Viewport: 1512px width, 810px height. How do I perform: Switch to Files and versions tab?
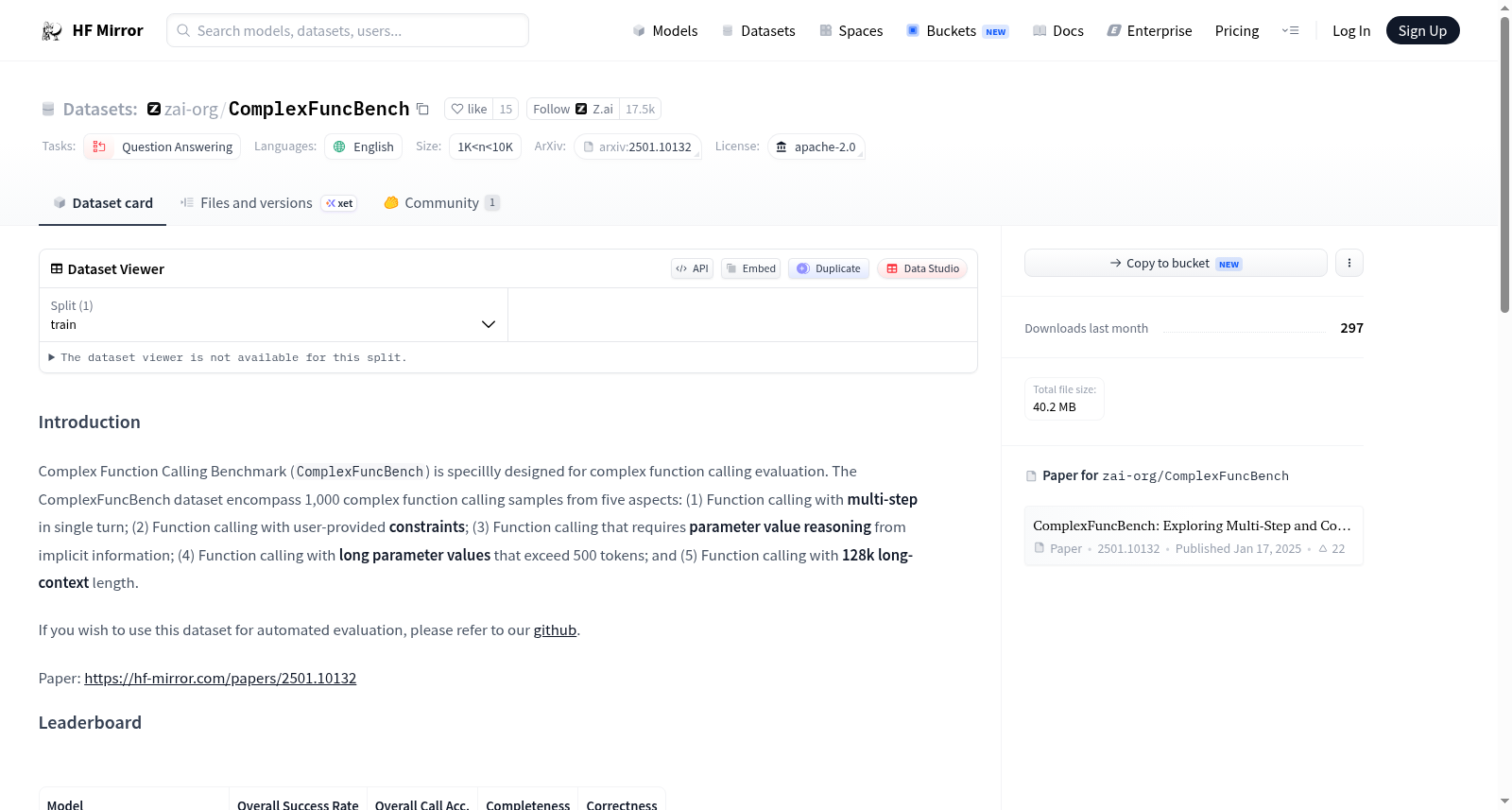pyautogui.click(x=268, y=203)
